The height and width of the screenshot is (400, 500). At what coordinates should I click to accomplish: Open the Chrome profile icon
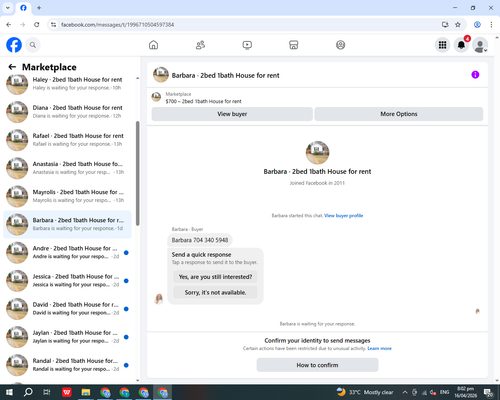[477, 25]
